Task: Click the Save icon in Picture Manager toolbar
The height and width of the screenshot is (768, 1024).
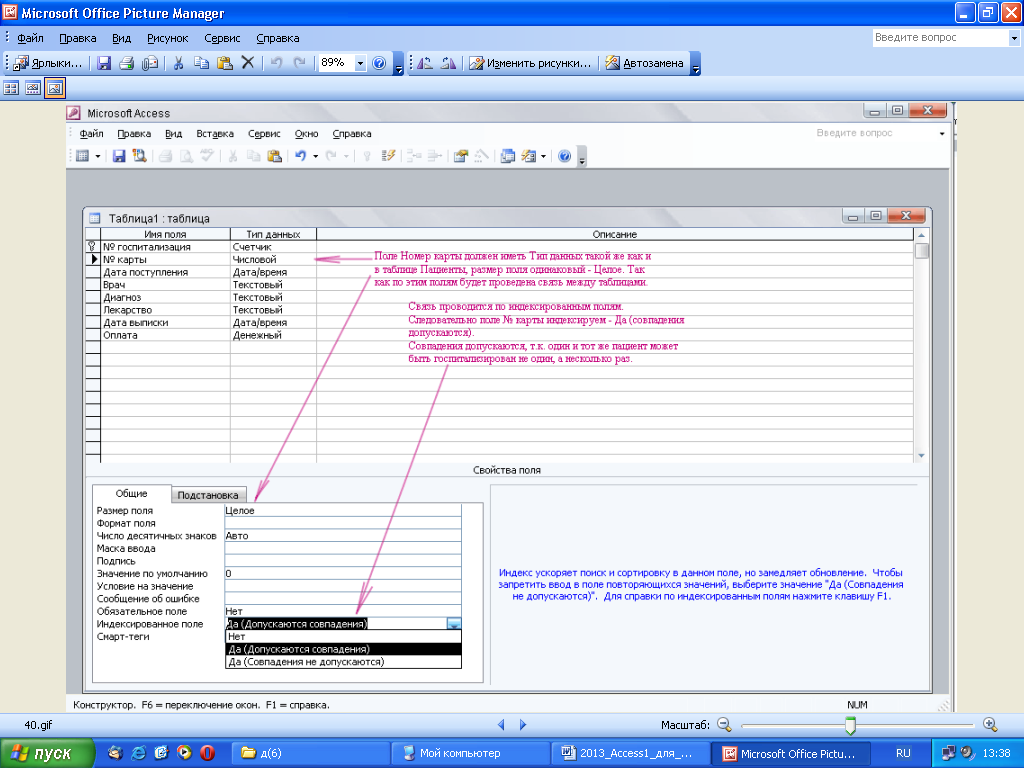Action: pos(104,63)
